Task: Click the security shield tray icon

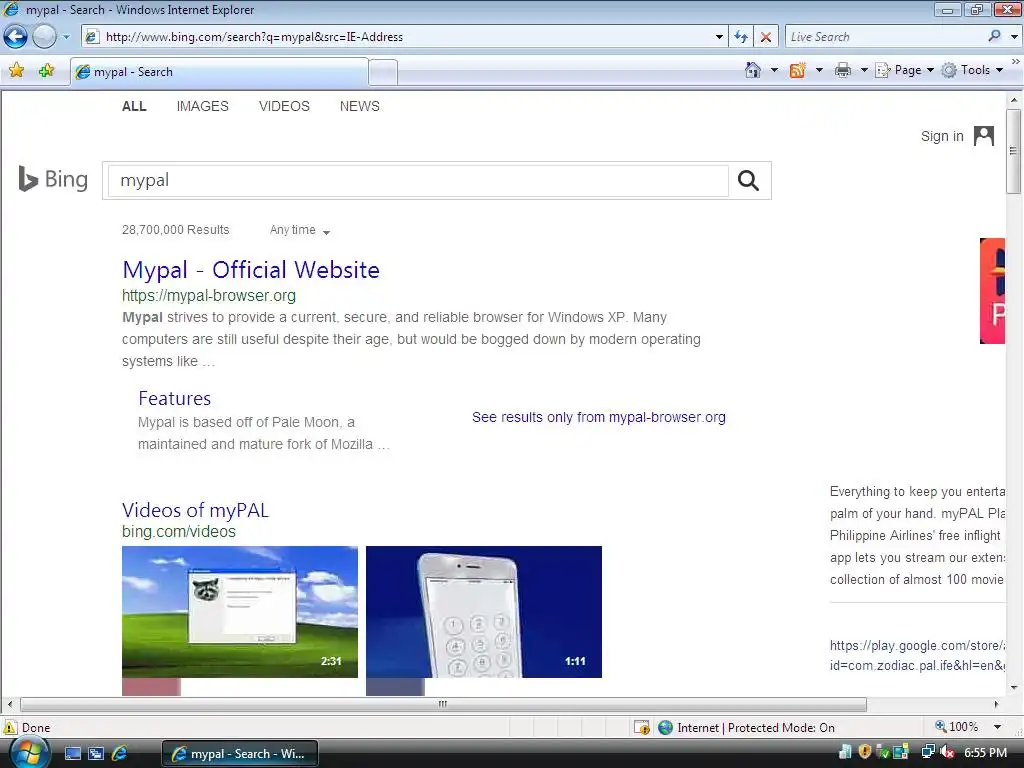Action: (x=865, y=752)
